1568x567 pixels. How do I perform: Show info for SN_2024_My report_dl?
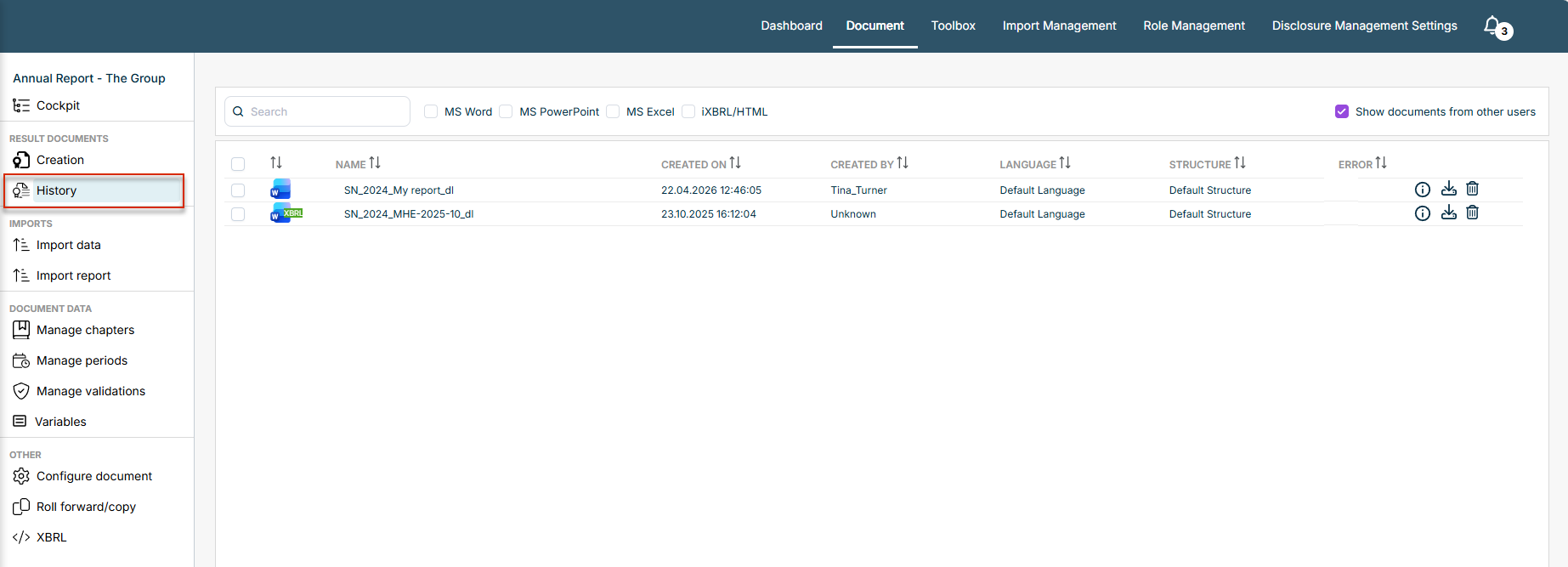click(1423, 190)
